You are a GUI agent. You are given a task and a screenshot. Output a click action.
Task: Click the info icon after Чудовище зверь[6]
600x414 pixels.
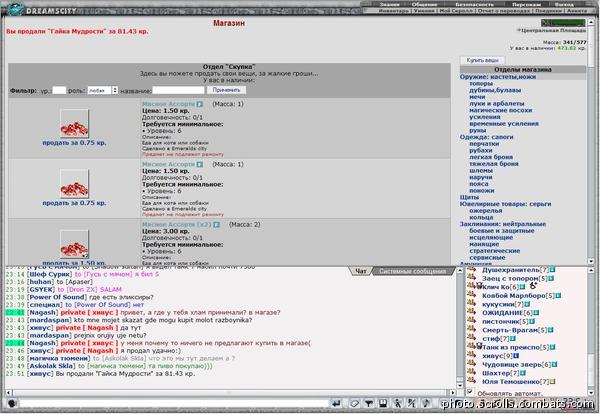click(554, 365)
